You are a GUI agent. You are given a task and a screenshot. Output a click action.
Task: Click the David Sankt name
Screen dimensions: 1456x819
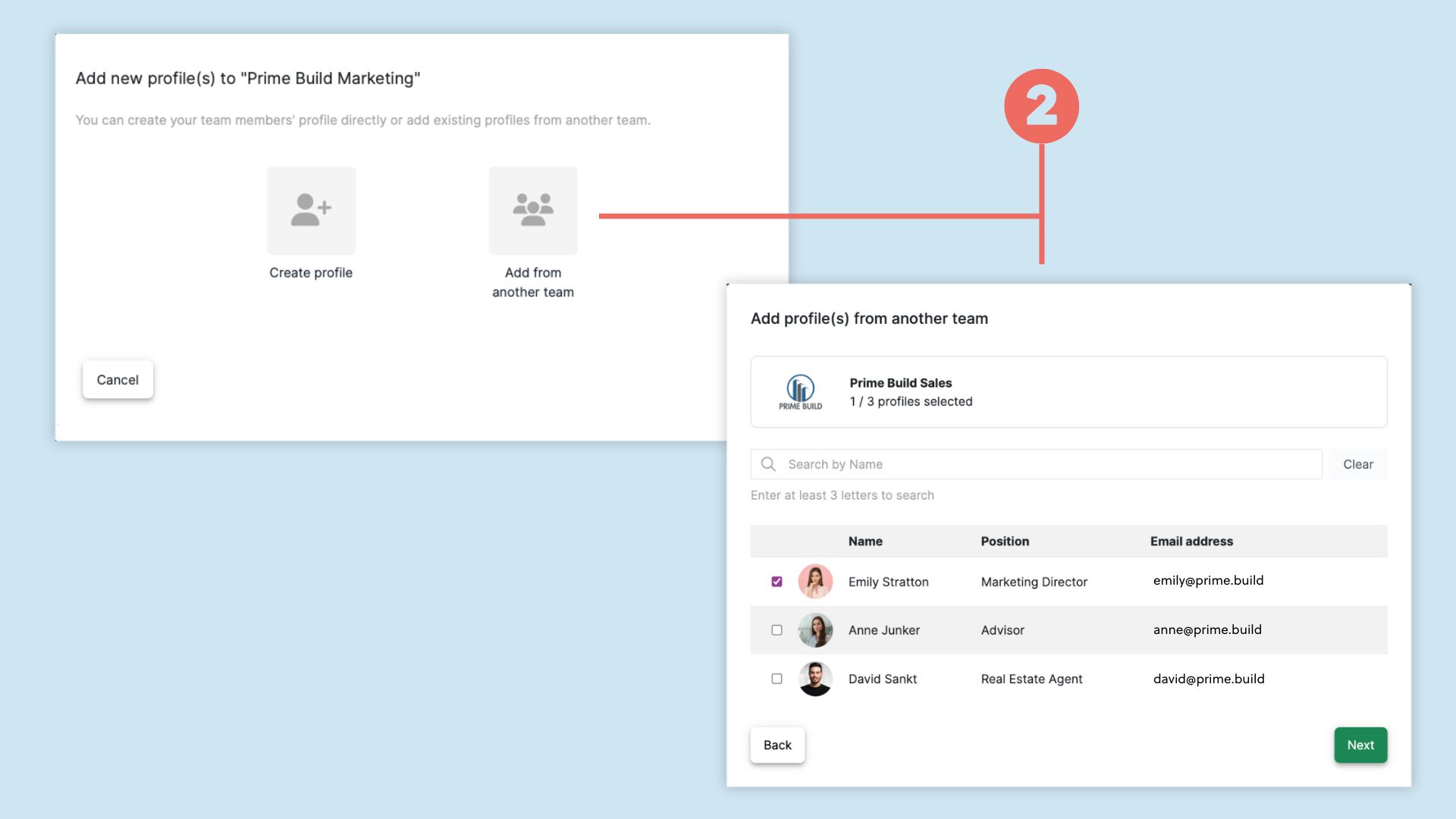(x=883, y=679)
